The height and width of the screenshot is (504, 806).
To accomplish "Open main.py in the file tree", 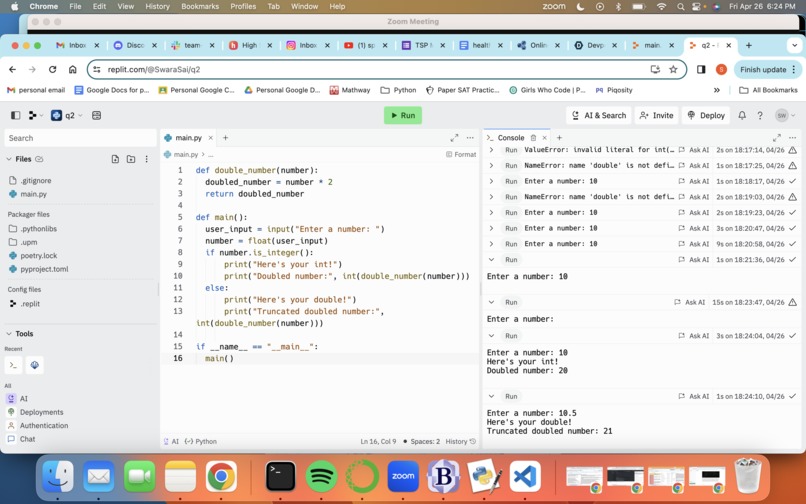I will [x=33, y=194].
